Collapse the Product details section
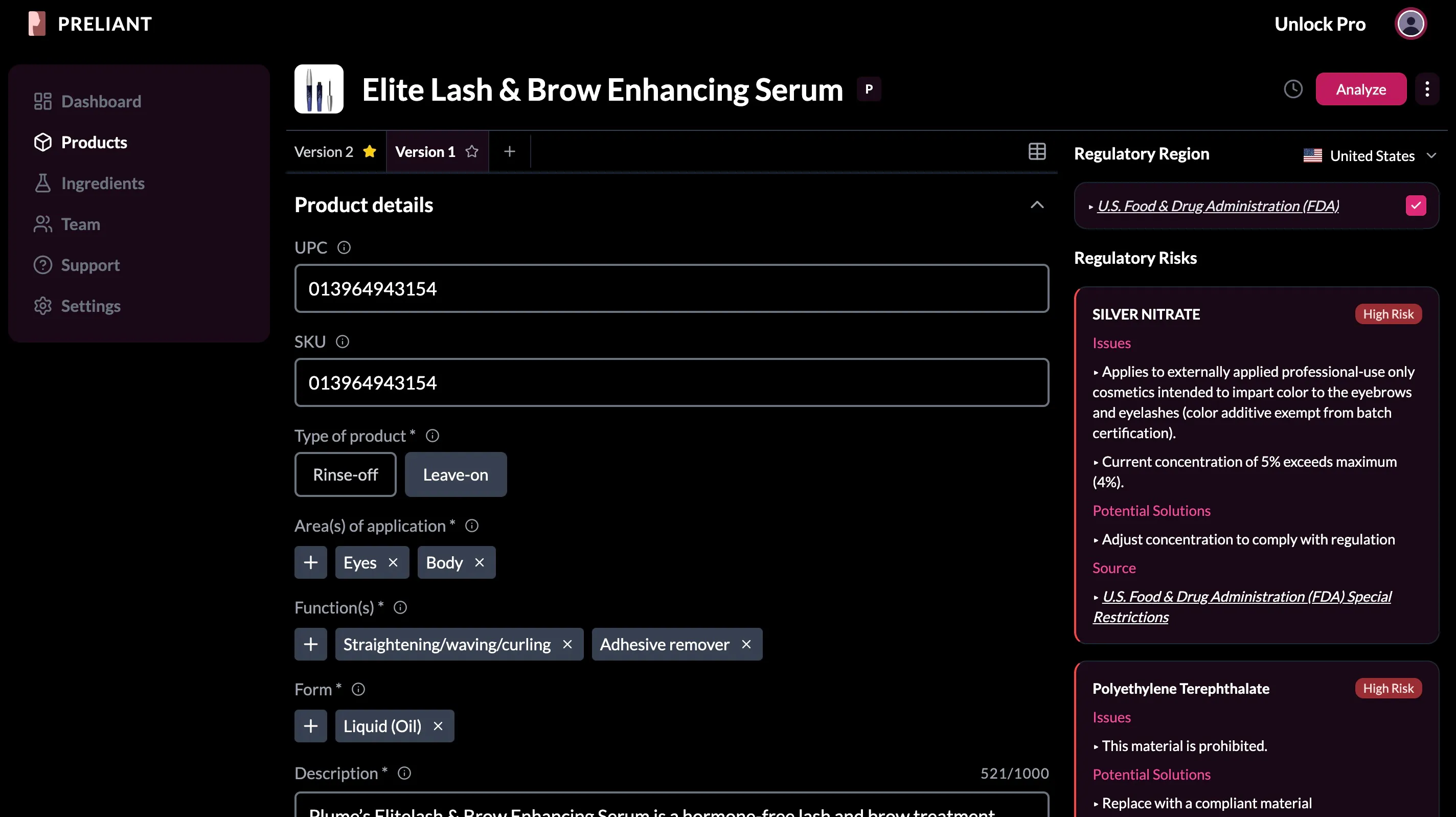 [1037, 205]
